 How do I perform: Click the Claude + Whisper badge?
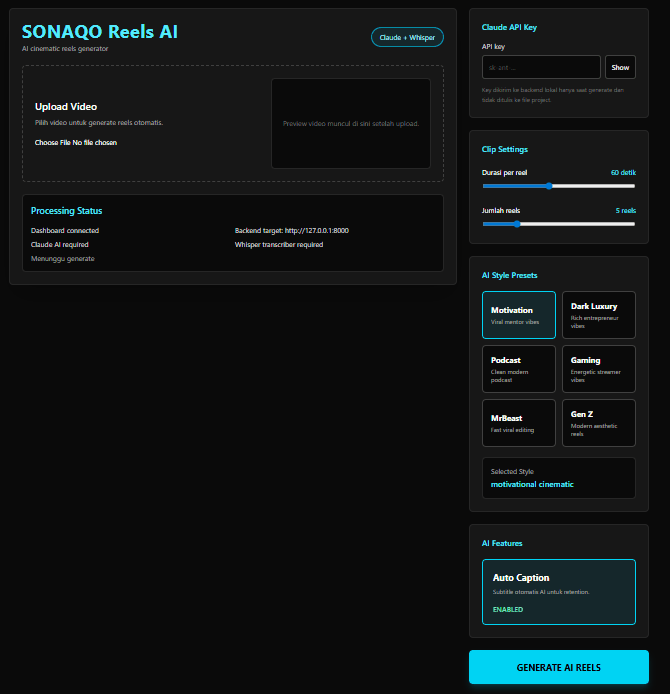point(407,37)
